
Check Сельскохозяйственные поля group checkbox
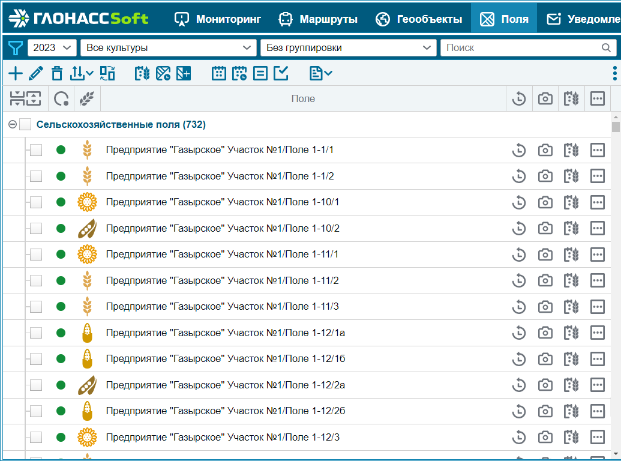pyautogui.click(x=25, y=124)
